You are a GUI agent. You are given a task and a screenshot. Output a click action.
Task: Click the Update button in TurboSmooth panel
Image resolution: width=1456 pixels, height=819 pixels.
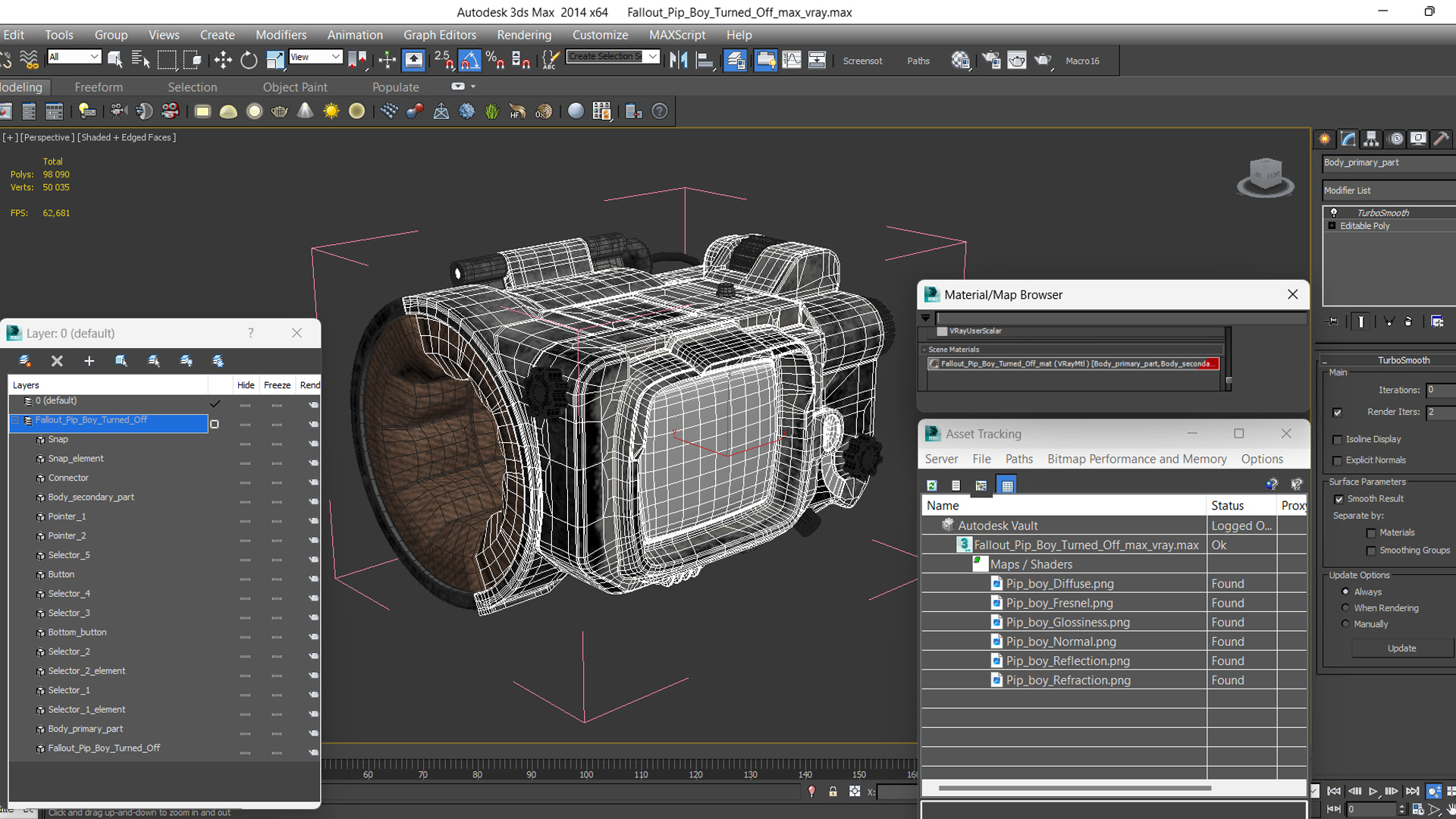pos(1401,648)
